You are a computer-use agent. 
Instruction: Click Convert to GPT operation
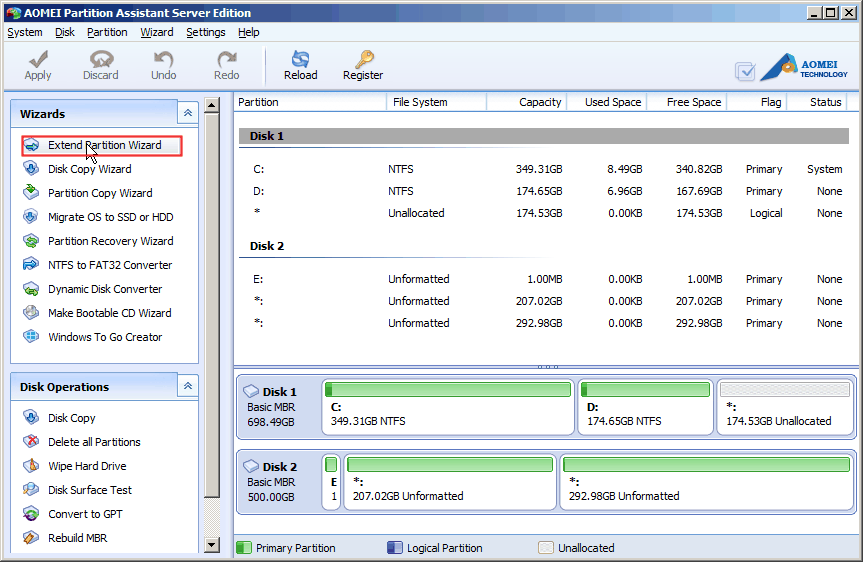tap(86, 514)
